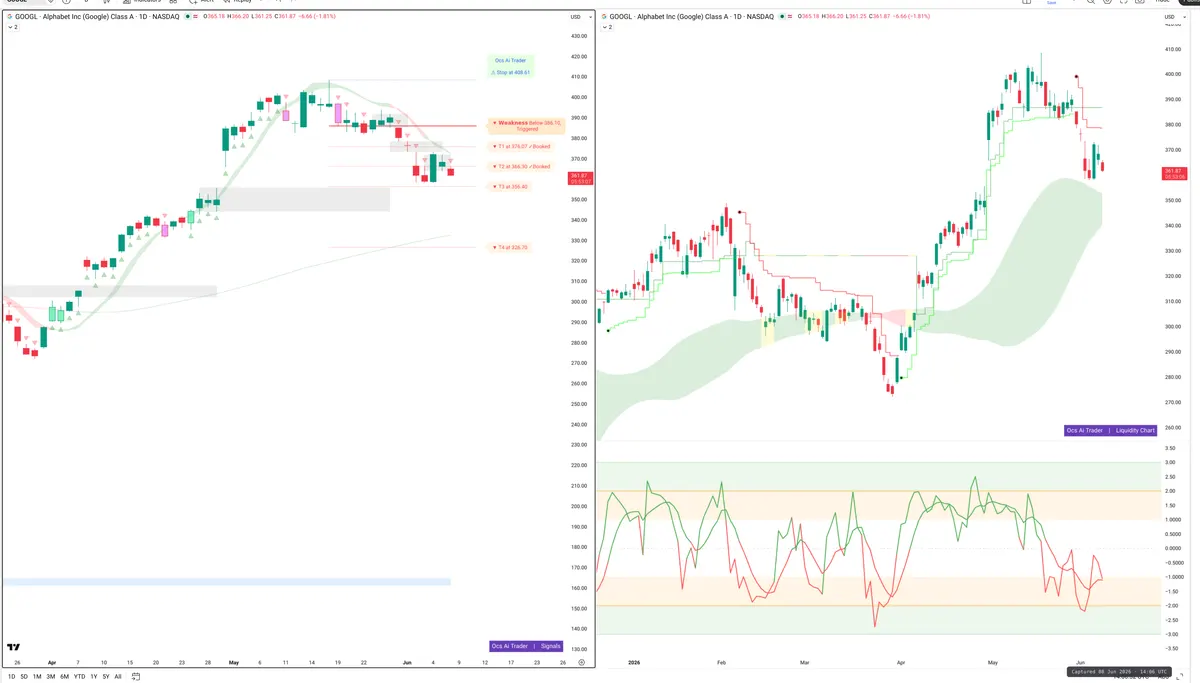Click green market status dot on right chart

pos(784,17)
